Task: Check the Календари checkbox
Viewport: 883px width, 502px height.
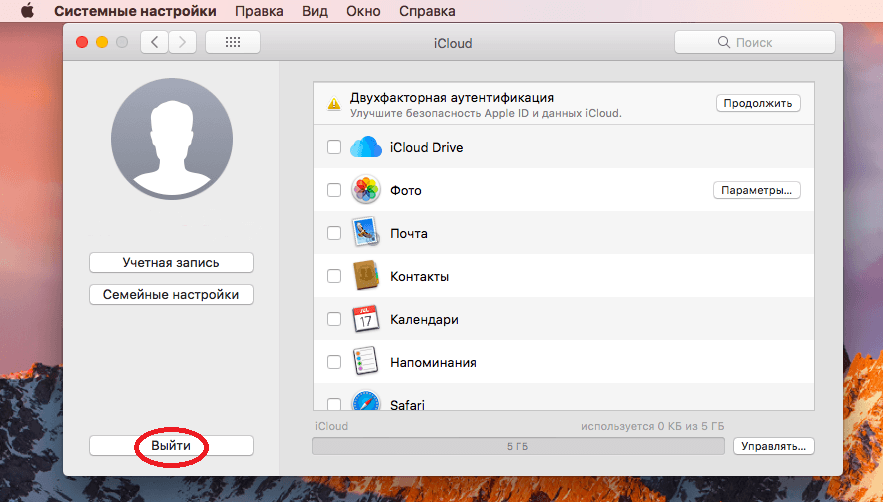Action: [334, 320]
